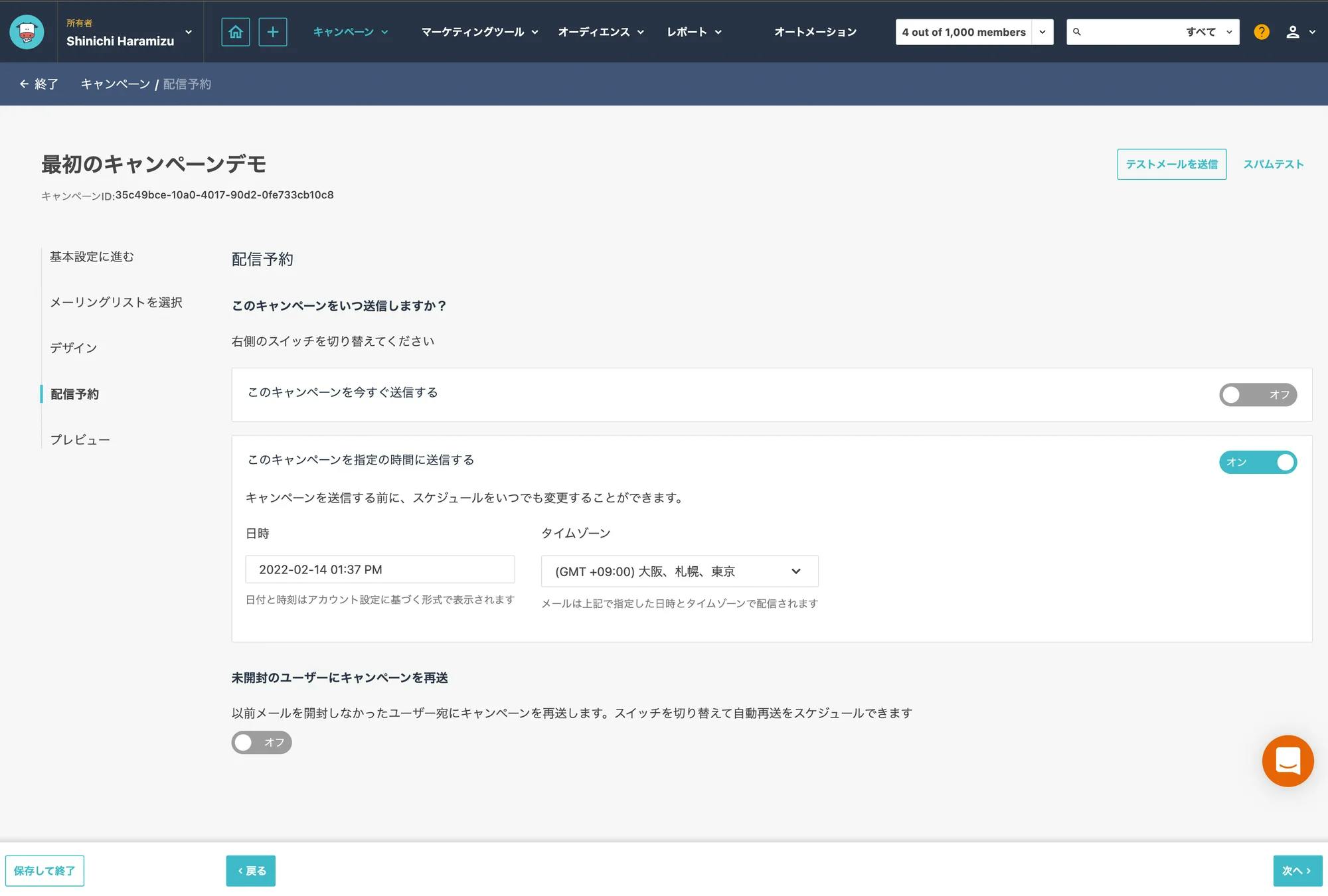Click the date-time field 2022-02-14
1328x896 pixels.
point(380,569)
